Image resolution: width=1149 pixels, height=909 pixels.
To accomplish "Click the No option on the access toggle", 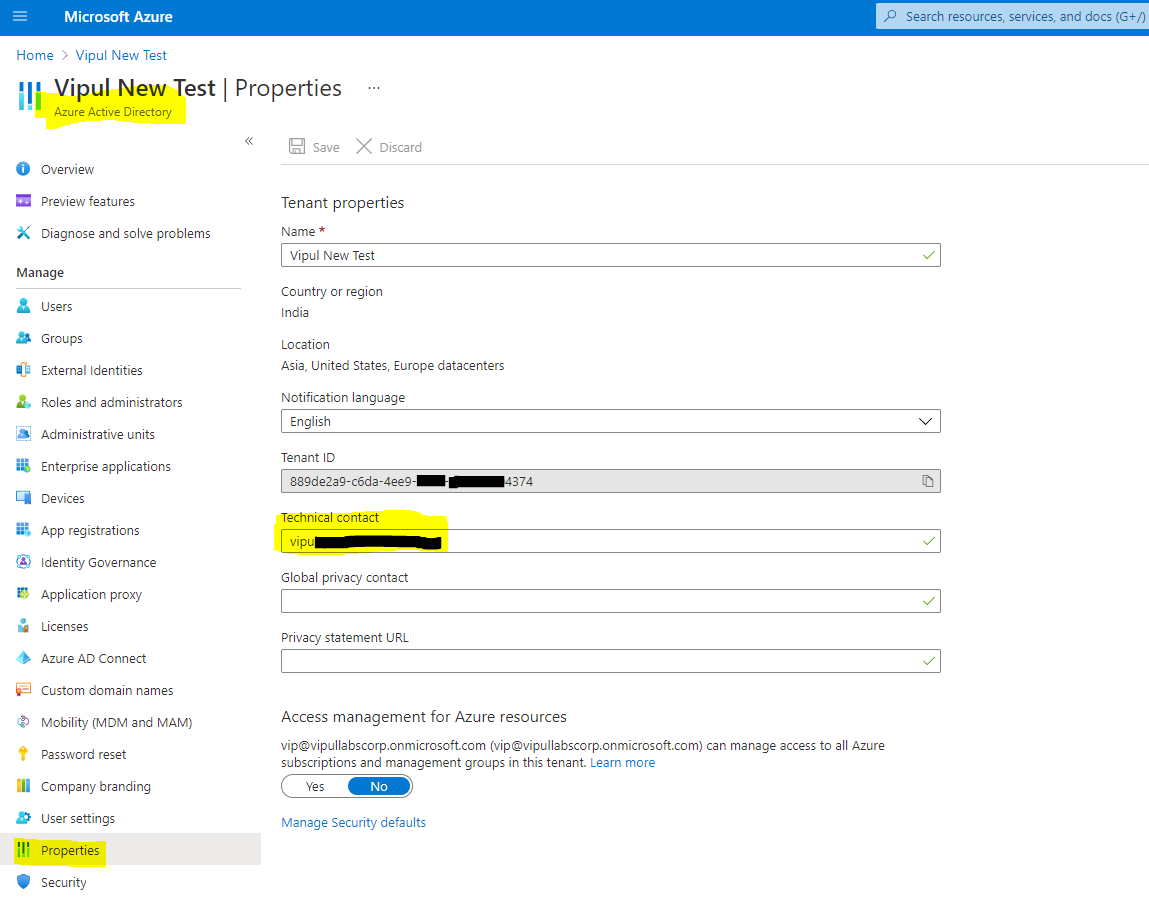I will (x=378, y=786).
